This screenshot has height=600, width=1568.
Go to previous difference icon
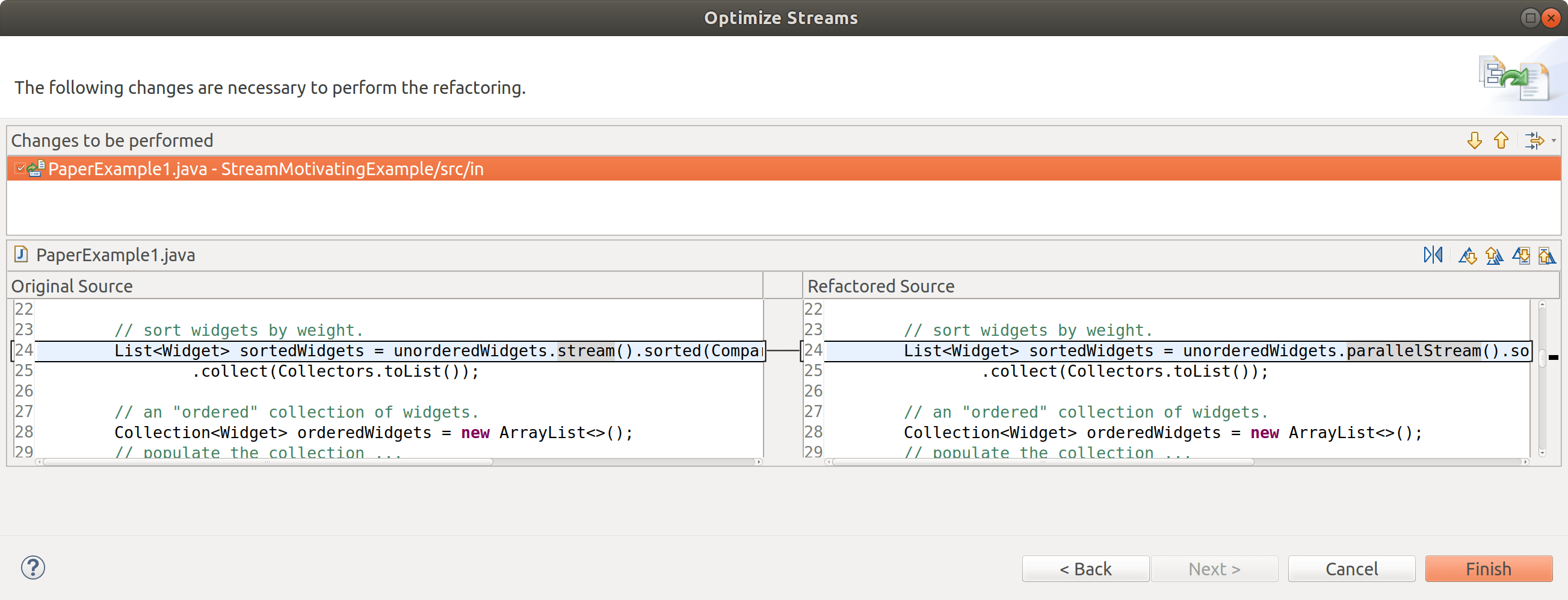pos(1494,256)
